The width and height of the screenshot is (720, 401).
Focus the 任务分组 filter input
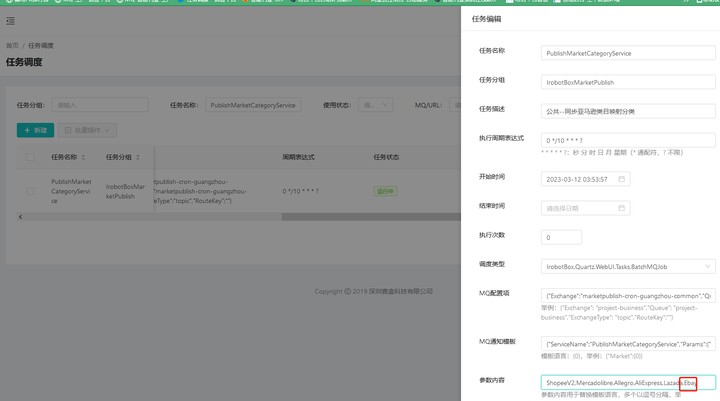tap(100, 105)
